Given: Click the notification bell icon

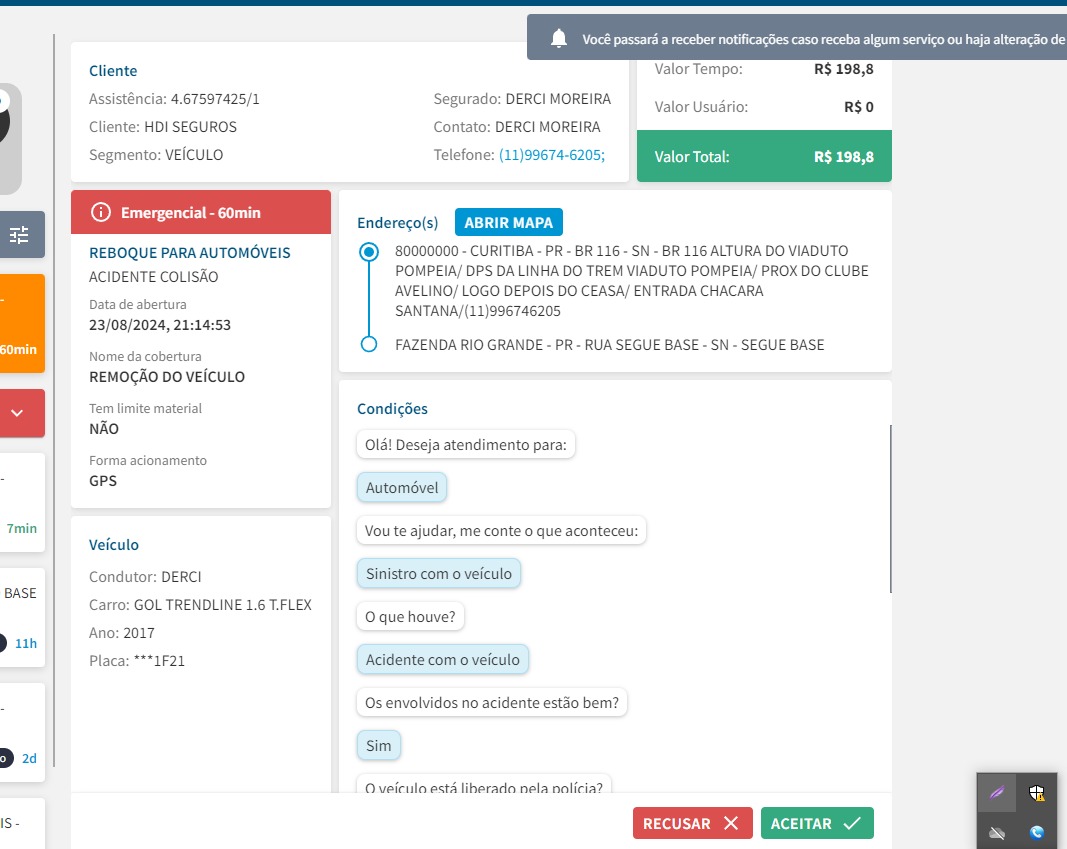Looking at the screenshot, I should click(x=559, y=39).
